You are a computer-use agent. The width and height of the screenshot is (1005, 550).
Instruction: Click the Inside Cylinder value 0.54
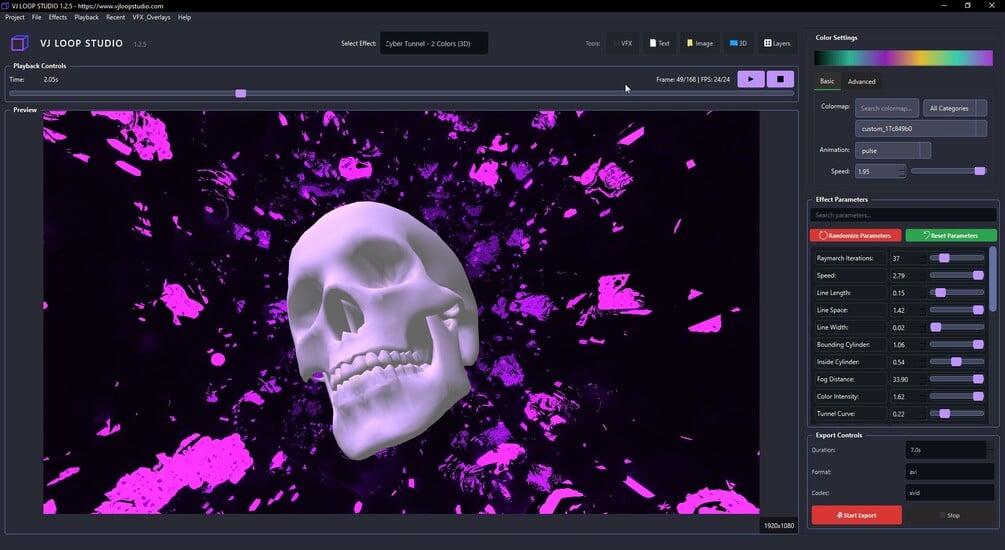pos(907,362)
